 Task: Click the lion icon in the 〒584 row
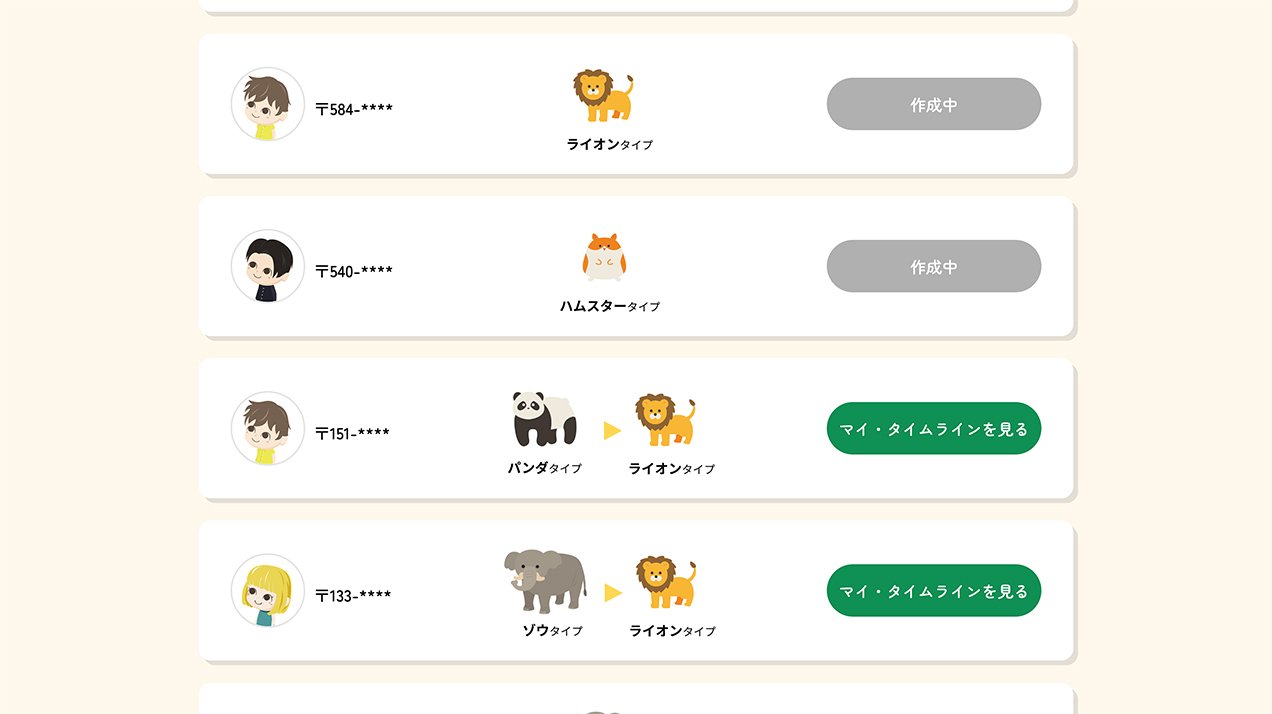pyautogui.click(x=603, y=97)
